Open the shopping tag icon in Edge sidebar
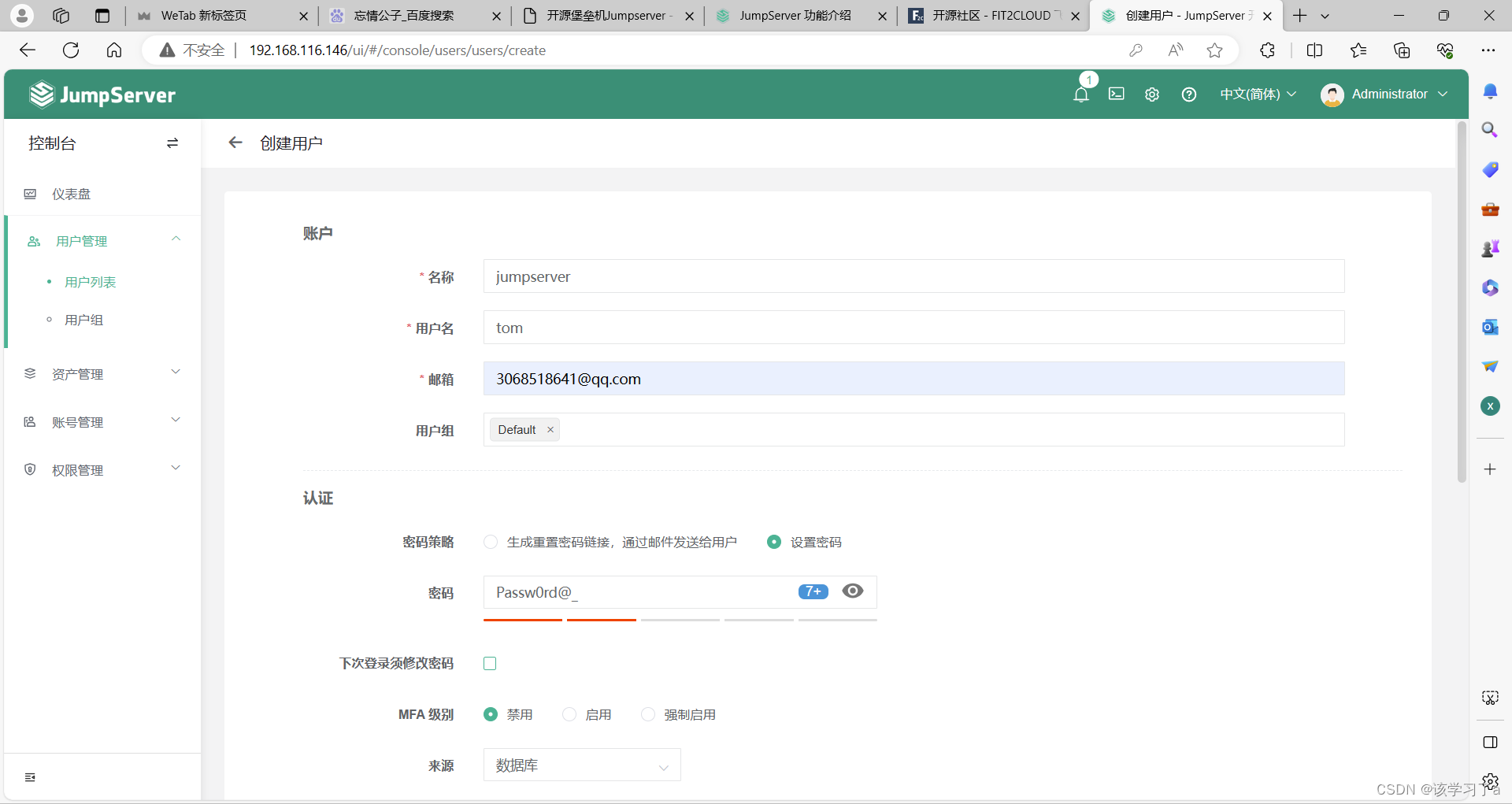 click(x=1490, y=169)
